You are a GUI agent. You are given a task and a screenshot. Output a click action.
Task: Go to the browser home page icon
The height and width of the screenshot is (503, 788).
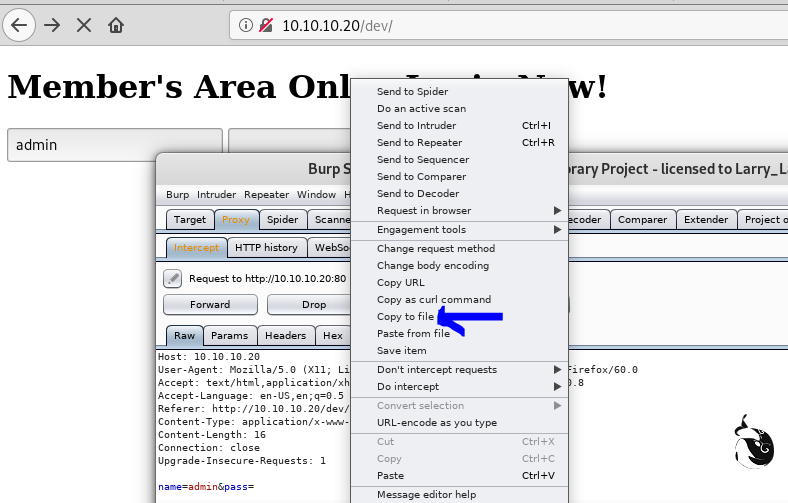point(117,25)
